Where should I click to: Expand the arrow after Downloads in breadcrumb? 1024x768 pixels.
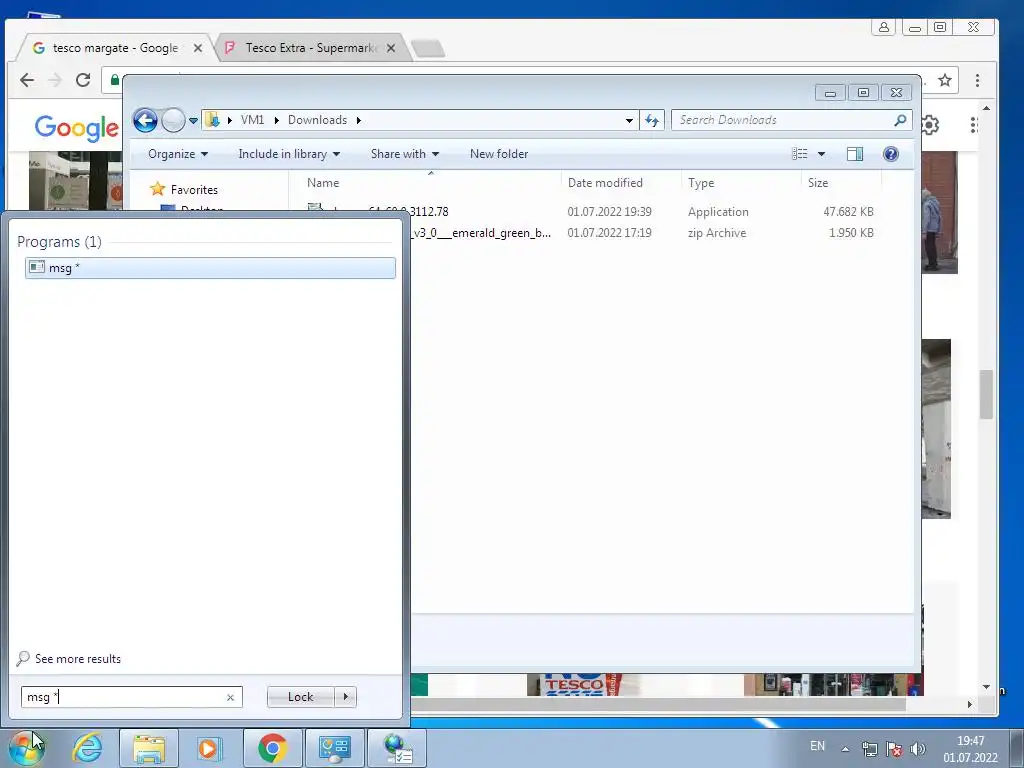(x=359, y=120)
